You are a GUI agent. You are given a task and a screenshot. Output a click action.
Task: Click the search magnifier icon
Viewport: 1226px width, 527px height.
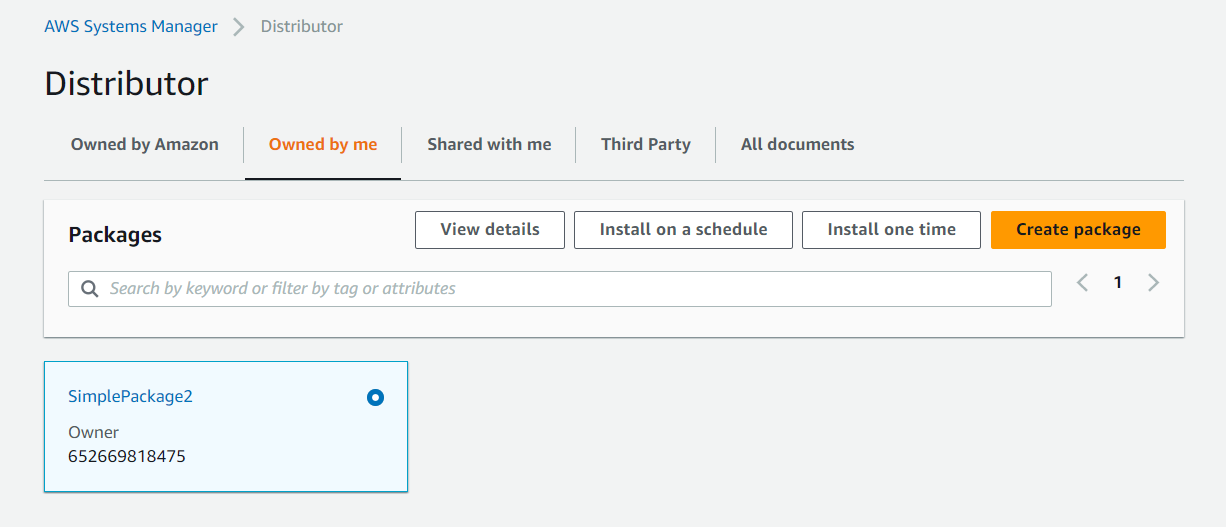point(90,289)
